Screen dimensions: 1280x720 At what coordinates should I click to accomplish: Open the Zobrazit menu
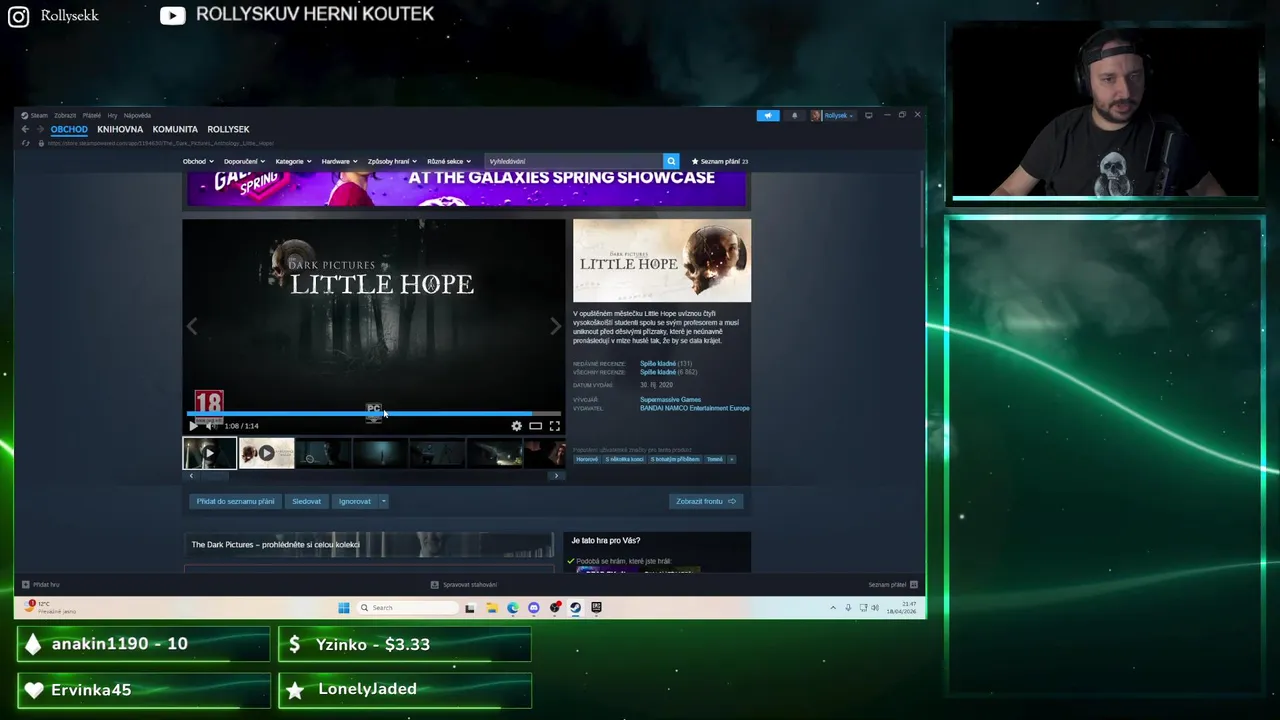coord(65,115)
